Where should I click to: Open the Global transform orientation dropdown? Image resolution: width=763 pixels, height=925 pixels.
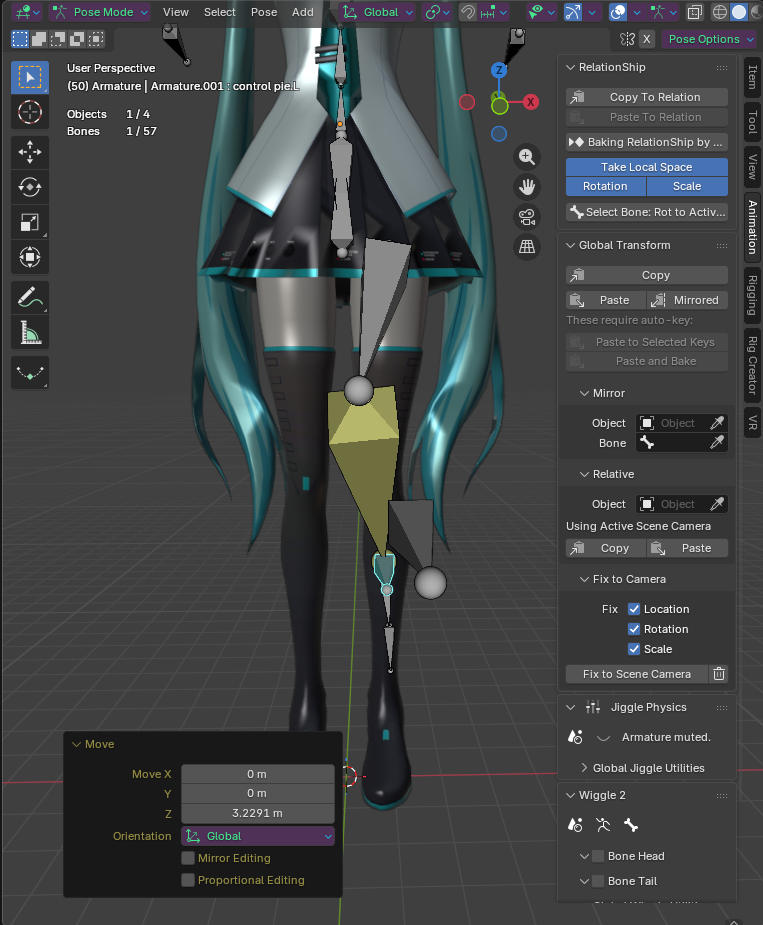(377, 12)
